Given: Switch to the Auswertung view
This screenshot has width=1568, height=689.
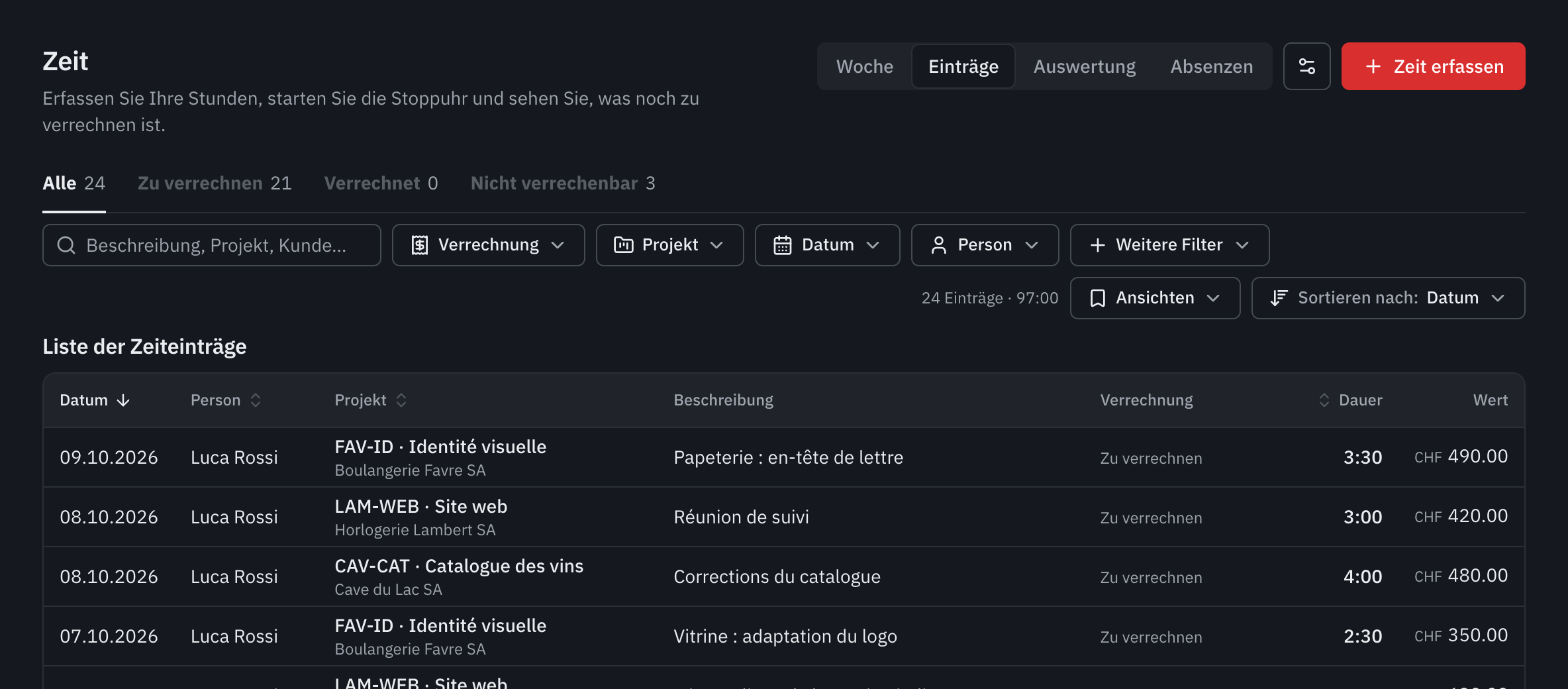Looking at the screenshot, I should tap(1085, 66).
